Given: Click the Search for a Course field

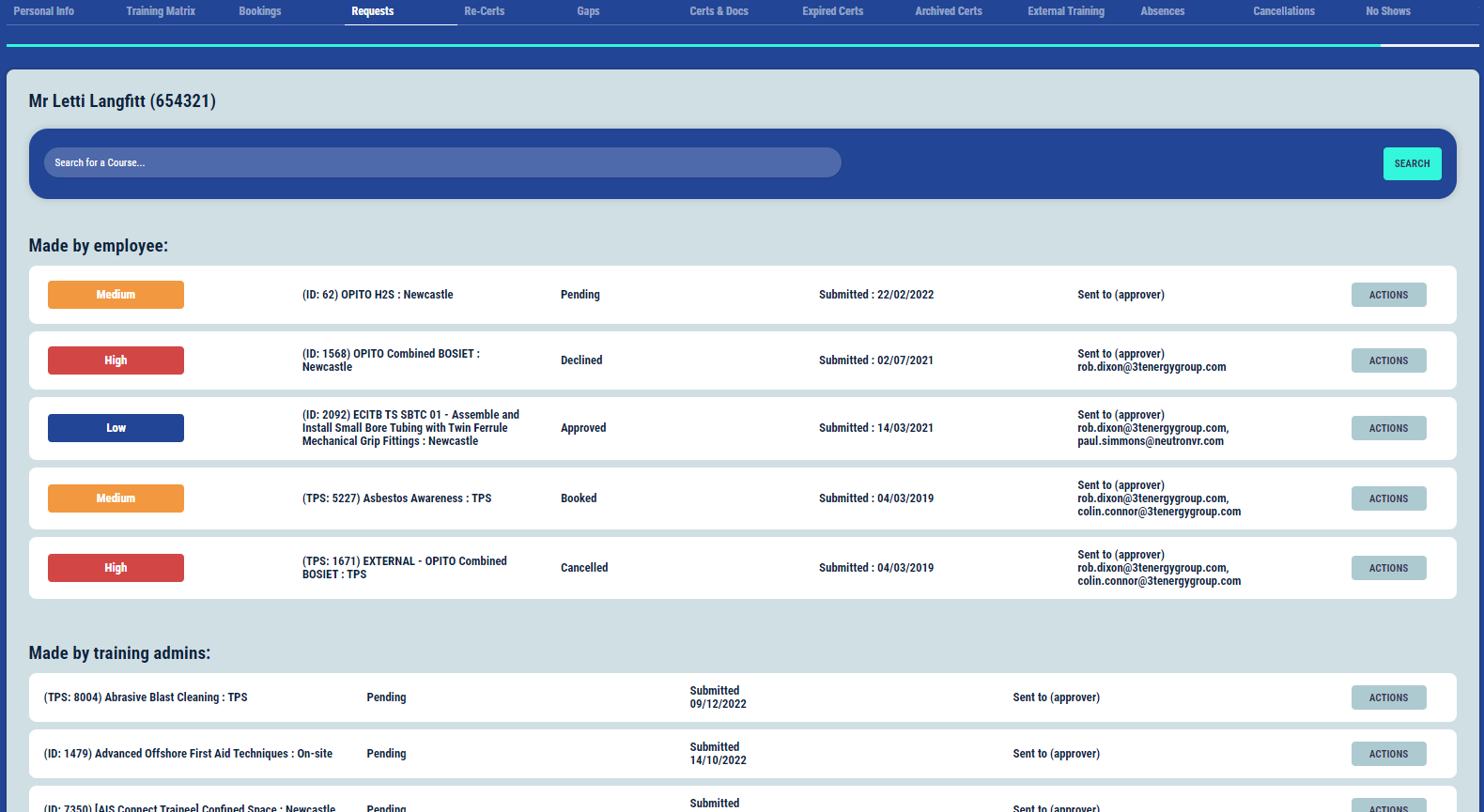Looking at the screenshot, I should (x=441, y=162).
